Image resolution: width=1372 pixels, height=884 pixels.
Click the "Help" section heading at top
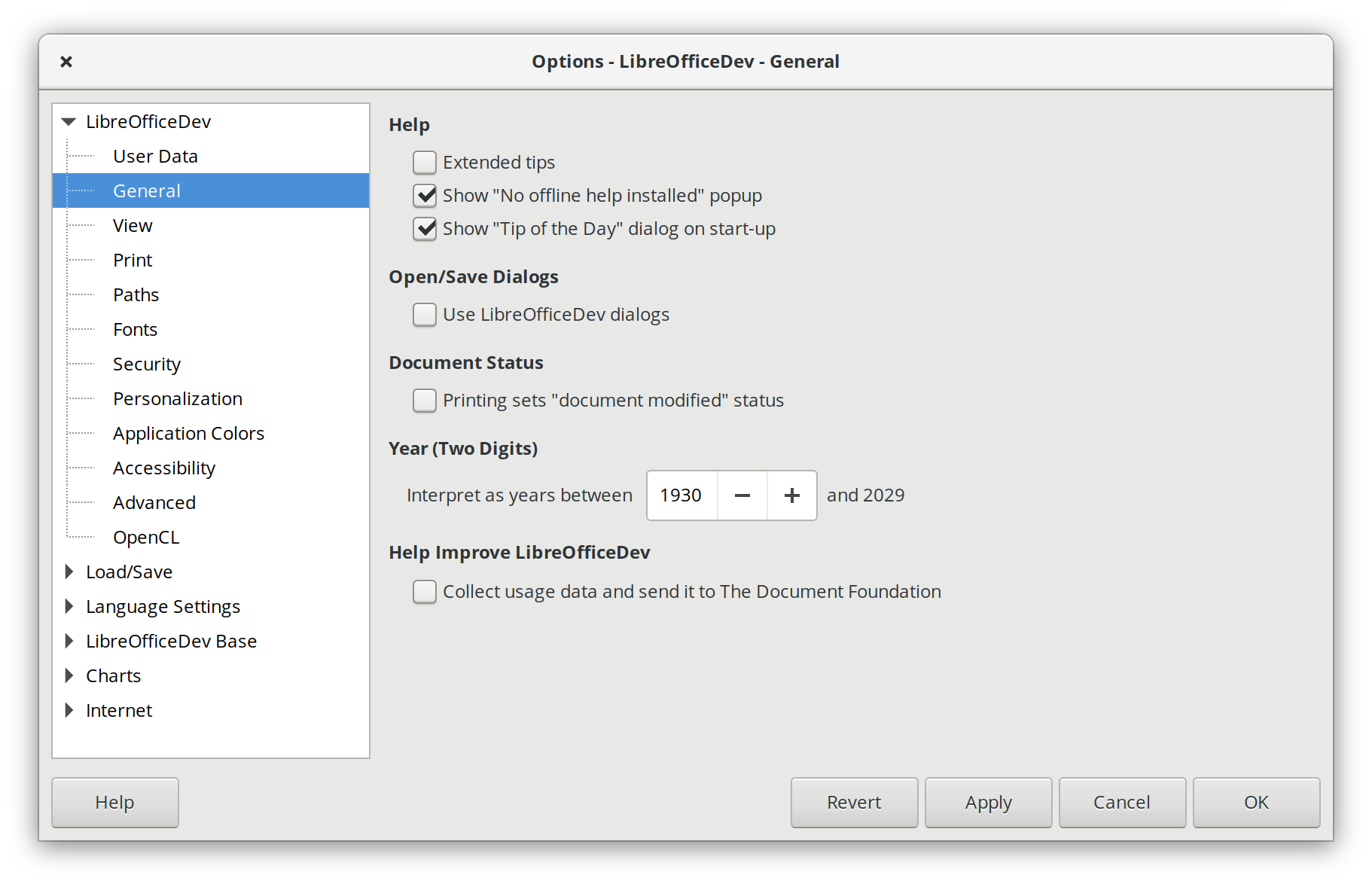[410, 125]
